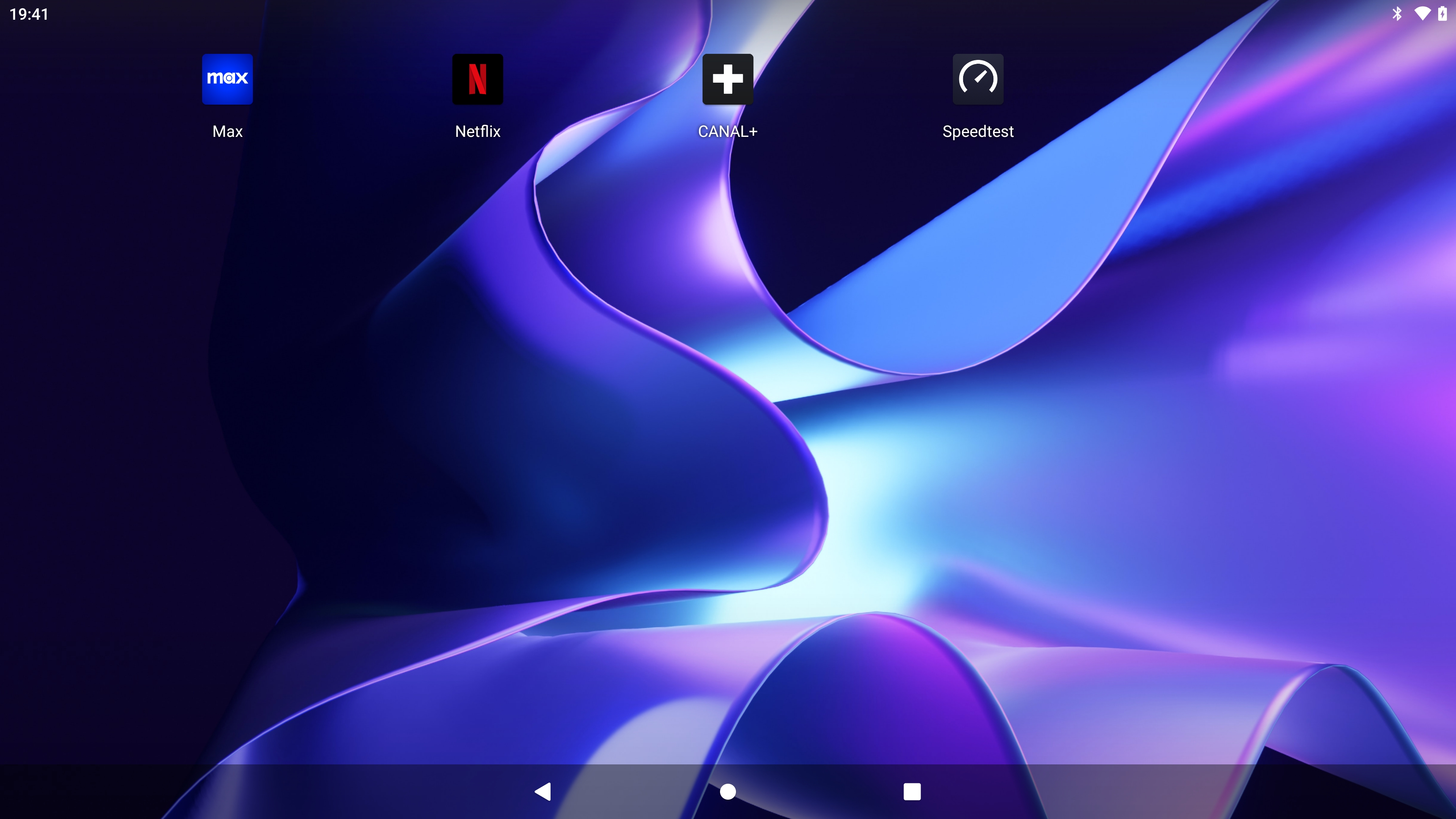The height and width of the screenshot is (819, 1456).
Task: Tap the Wi-Fi status bar icon
Action: [x=1422, y=14]
